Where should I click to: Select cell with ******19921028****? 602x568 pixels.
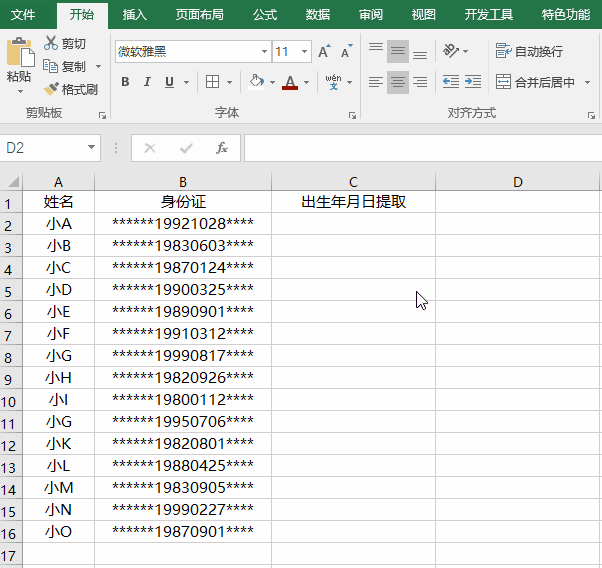pyautogui.click(x=183, y=224)
